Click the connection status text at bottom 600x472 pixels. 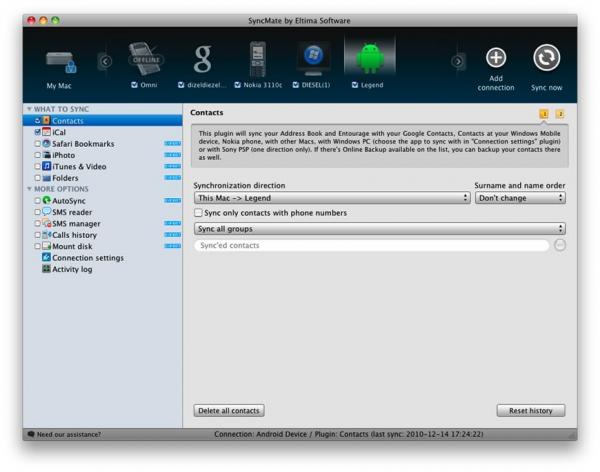[349, 434]
